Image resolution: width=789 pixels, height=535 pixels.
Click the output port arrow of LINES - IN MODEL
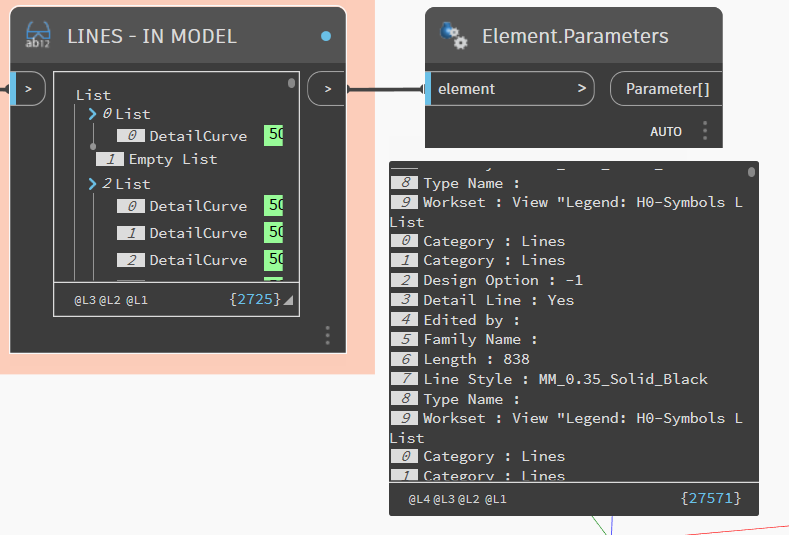[328, 89]
